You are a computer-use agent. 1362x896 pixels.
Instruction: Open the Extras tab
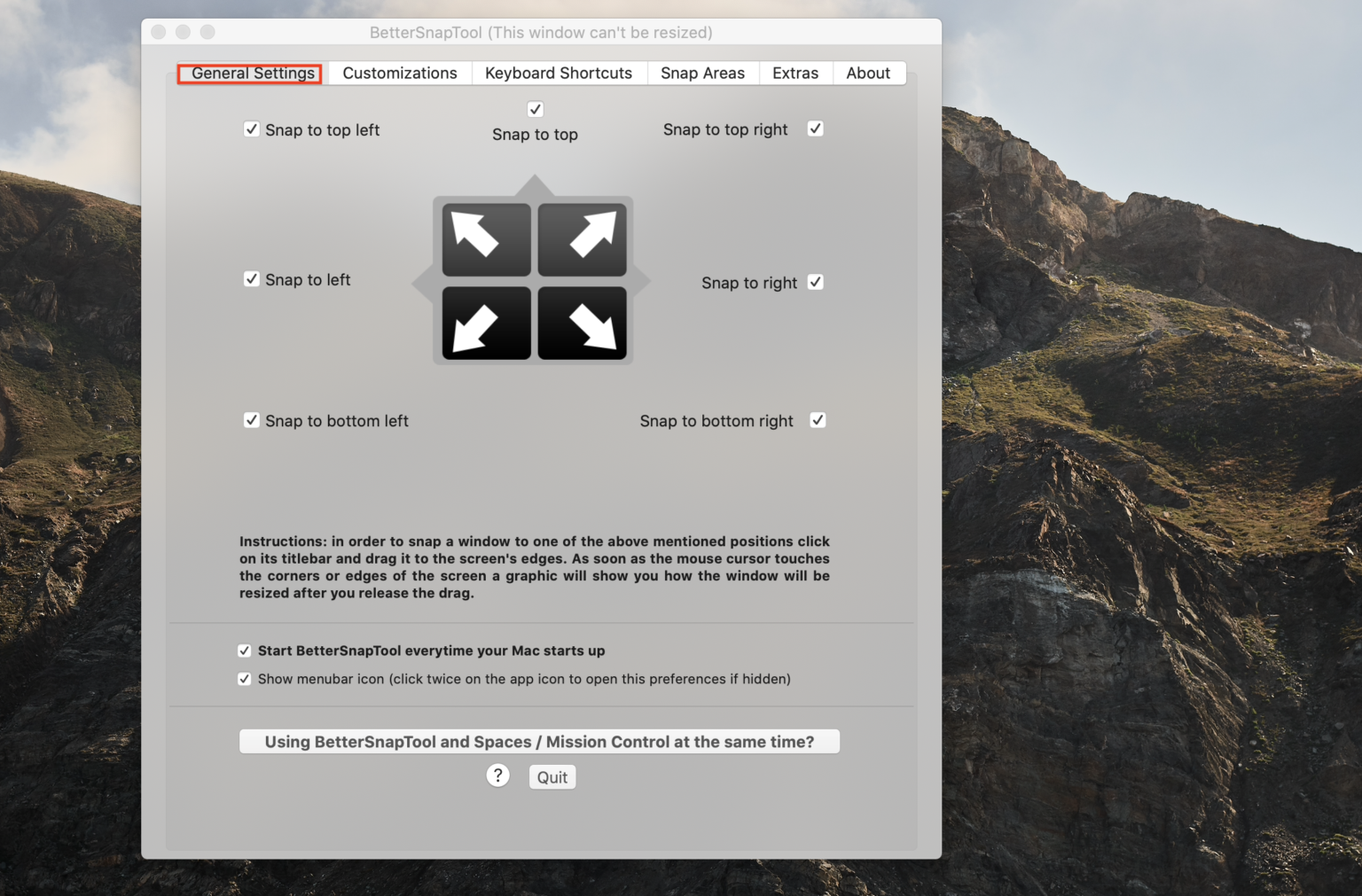795,73
